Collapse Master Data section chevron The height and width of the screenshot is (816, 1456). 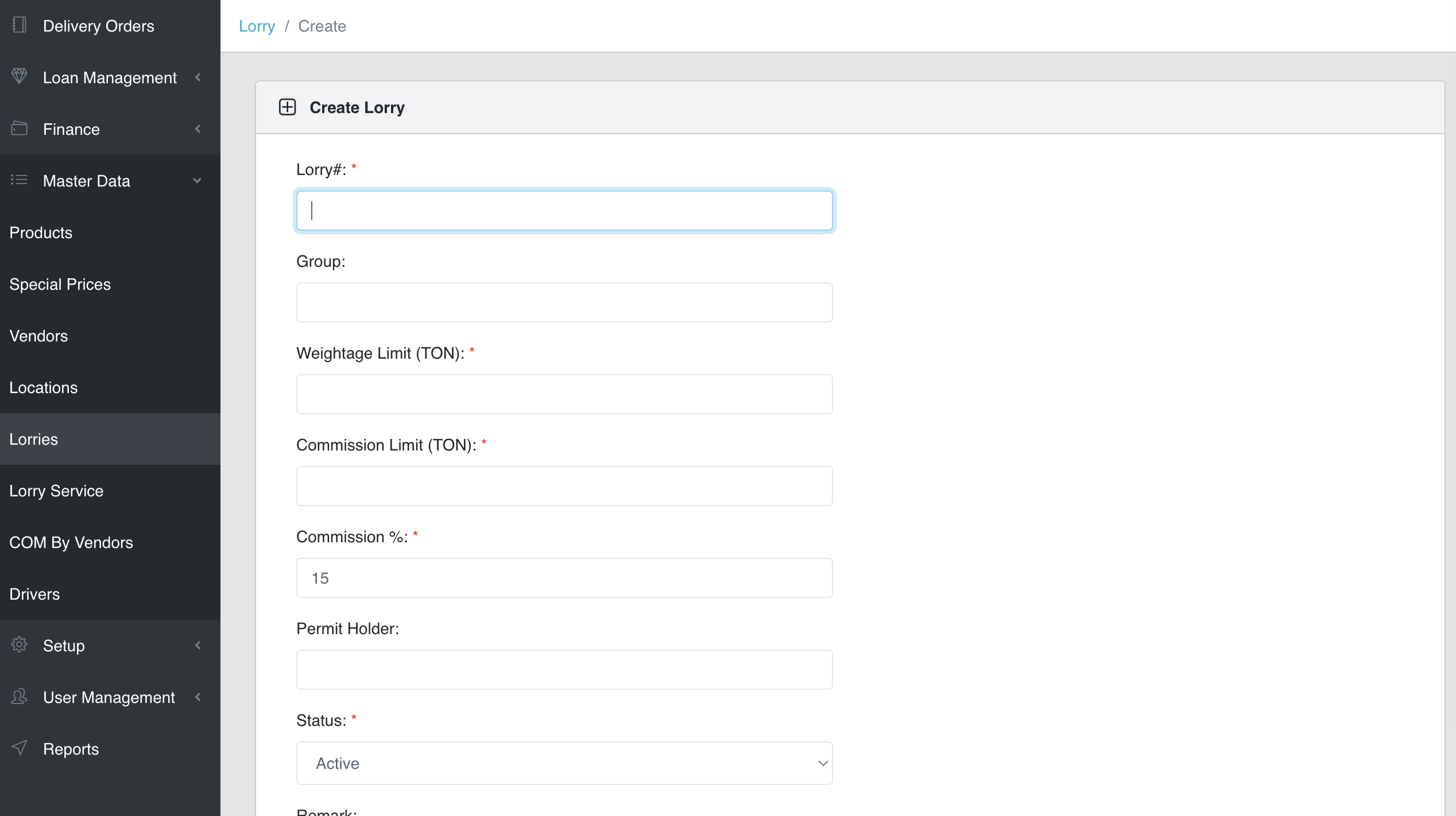click(x=198, y=181)
